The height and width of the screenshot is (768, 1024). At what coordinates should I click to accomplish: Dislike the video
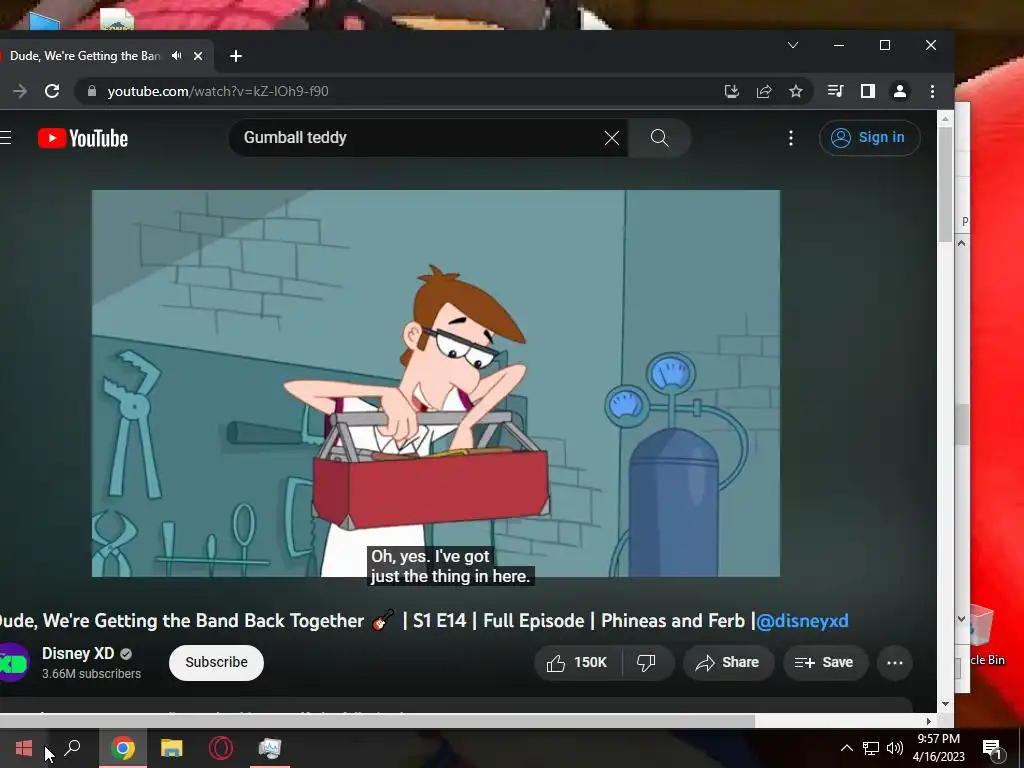coord(647,663)
